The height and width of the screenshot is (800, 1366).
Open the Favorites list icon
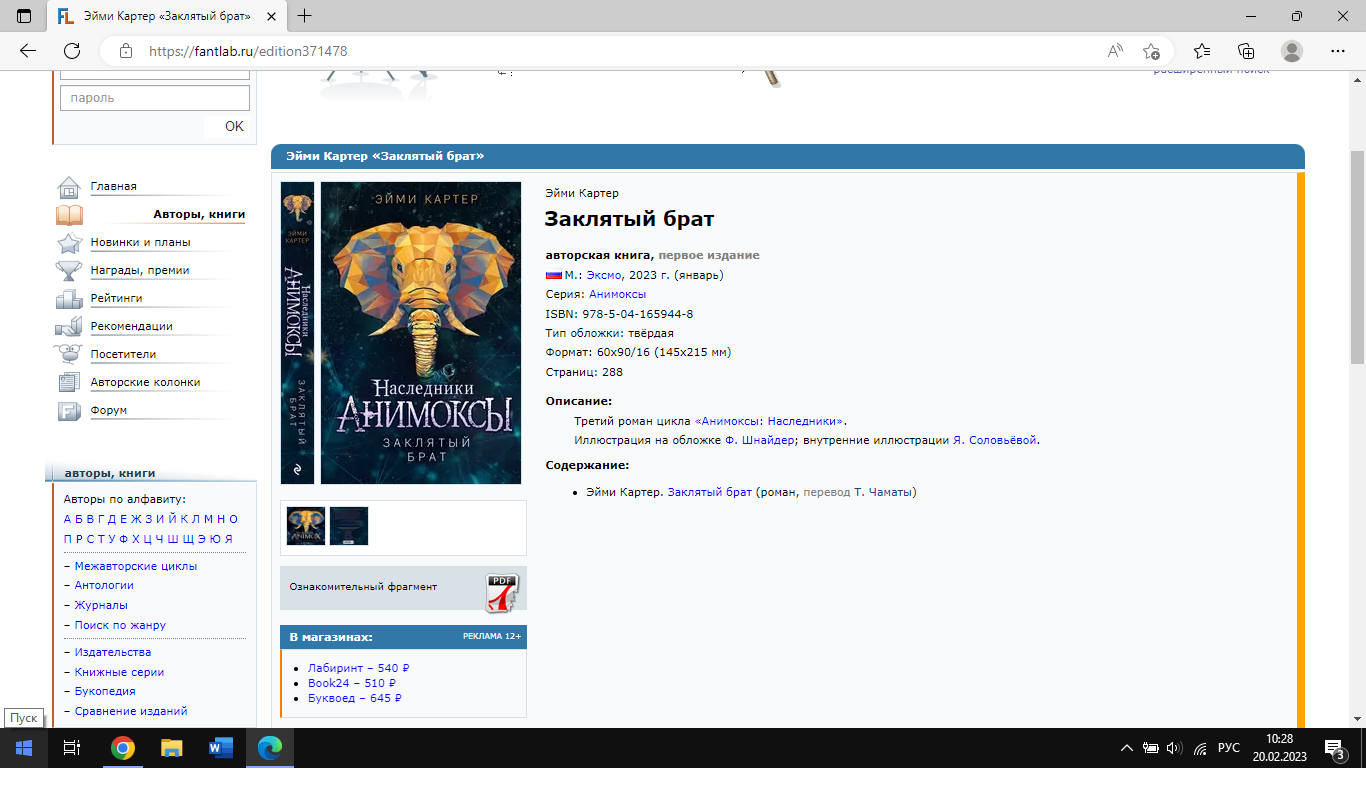[1202, 51]
